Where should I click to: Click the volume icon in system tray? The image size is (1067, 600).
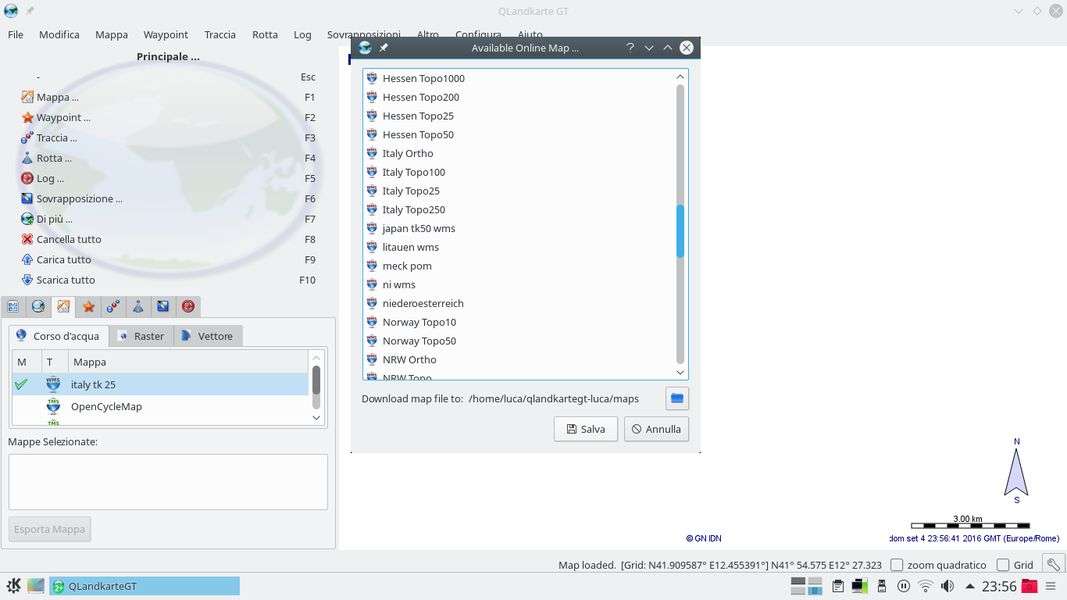pyautogui.click(x=947, y=586)
